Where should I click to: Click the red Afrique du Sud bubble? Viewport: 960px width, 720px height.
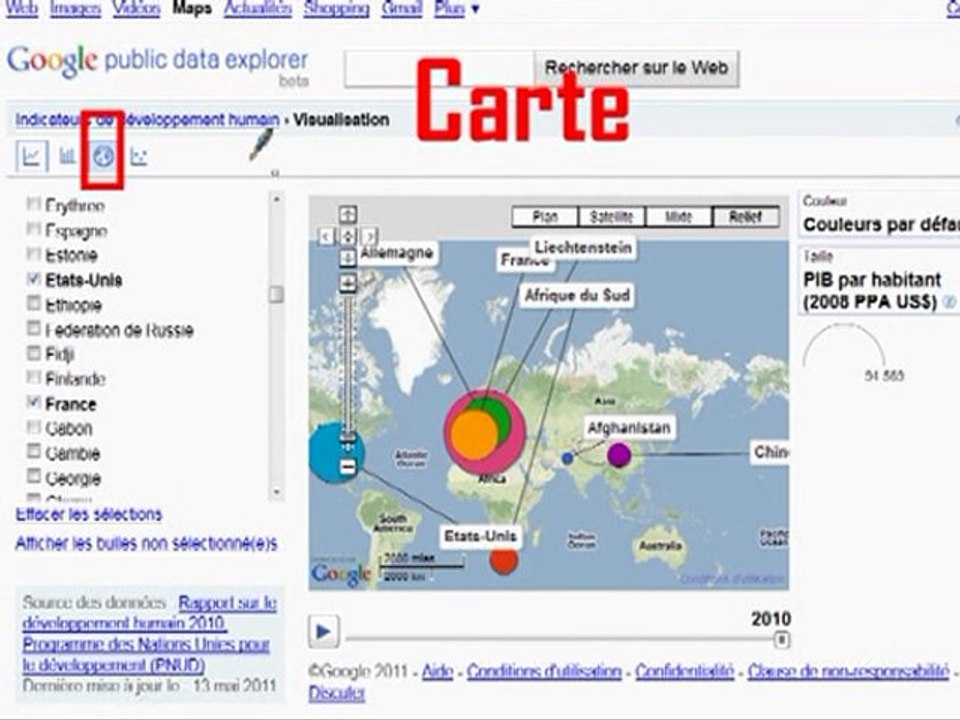[503, 560]
